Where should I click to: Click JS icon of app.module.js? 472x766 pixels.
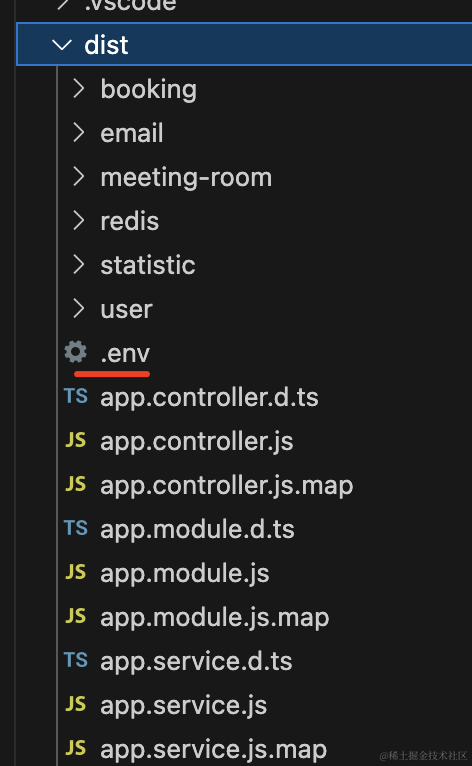pos(76,572)
